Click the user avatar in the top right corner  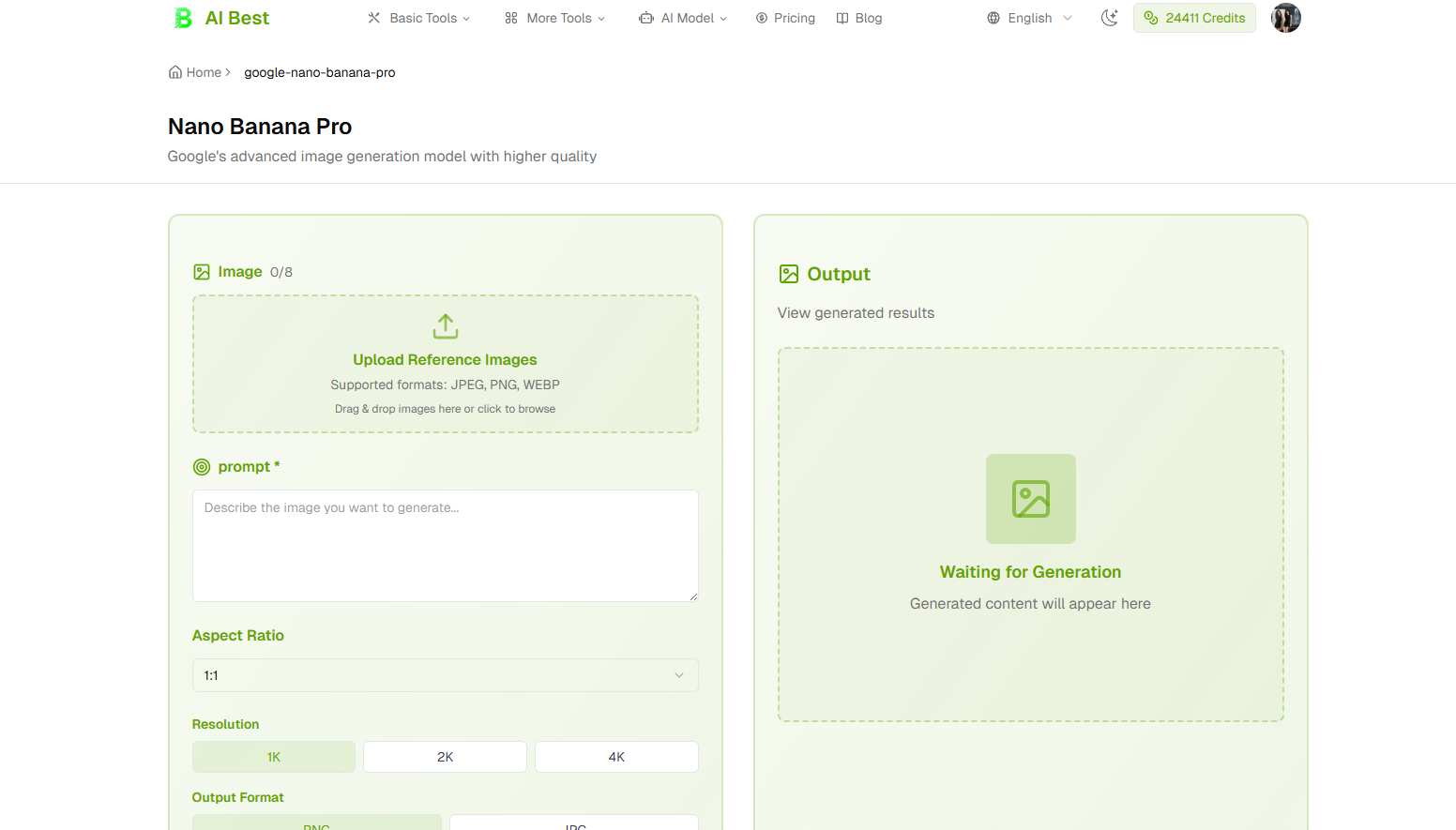[1285, 17]
